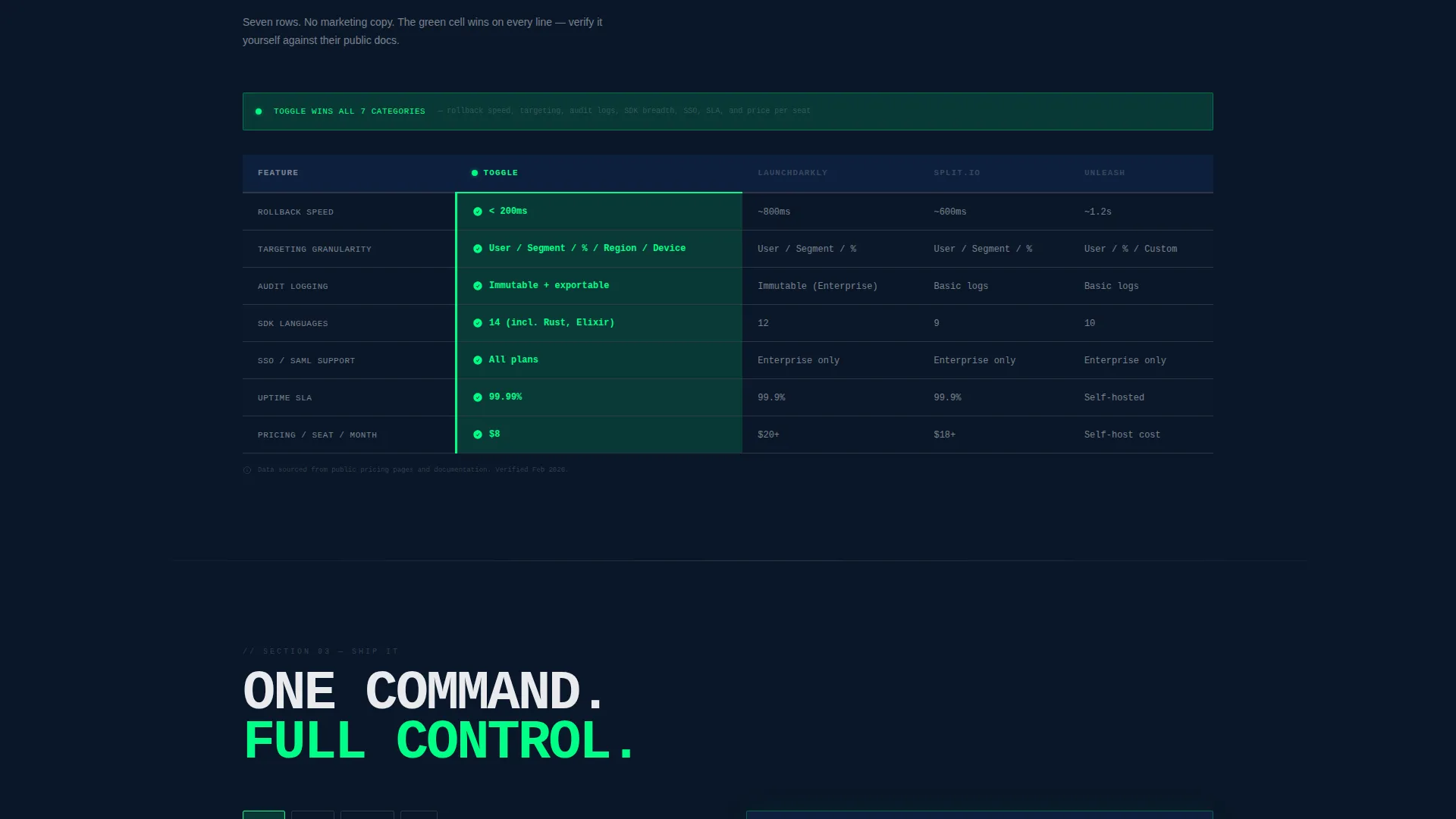Click the 'PRICING / SEAT / MONTH' row label
This screenshot has height=819, width=1456.
(x=317, y=435)
